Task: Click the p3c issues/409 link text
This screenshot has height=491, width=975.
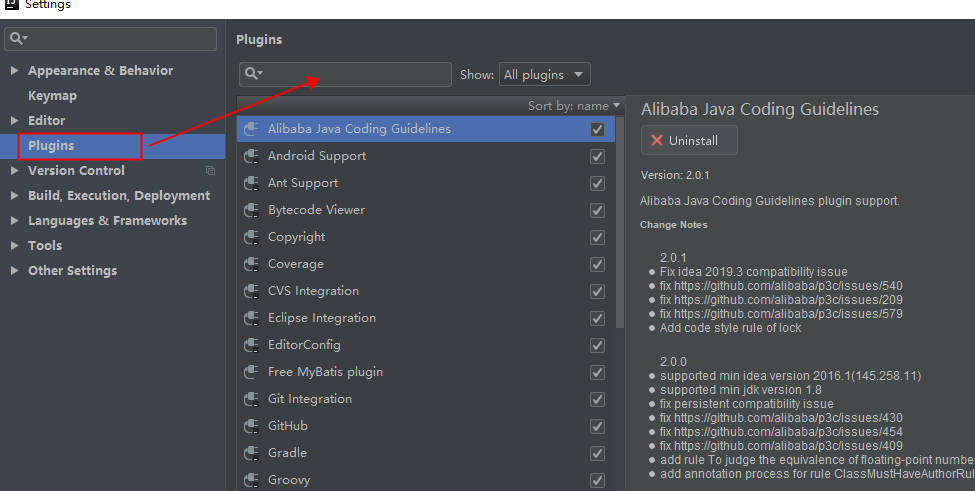Action: [x=788, y=446]
